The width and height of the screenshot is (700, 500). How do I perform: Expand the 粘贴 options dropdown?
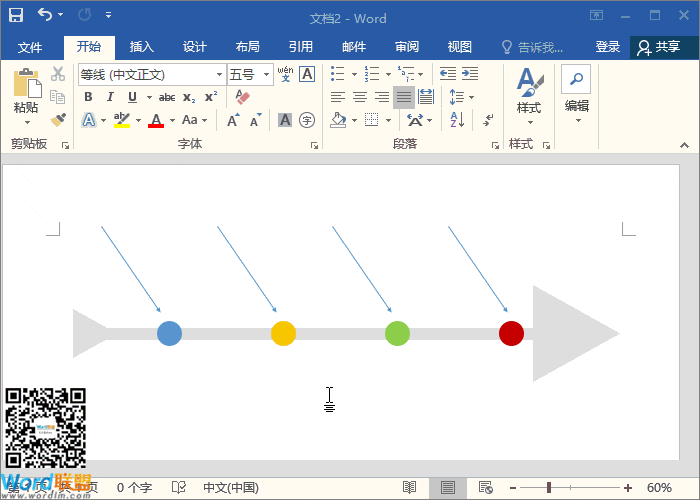coord(27,122)
